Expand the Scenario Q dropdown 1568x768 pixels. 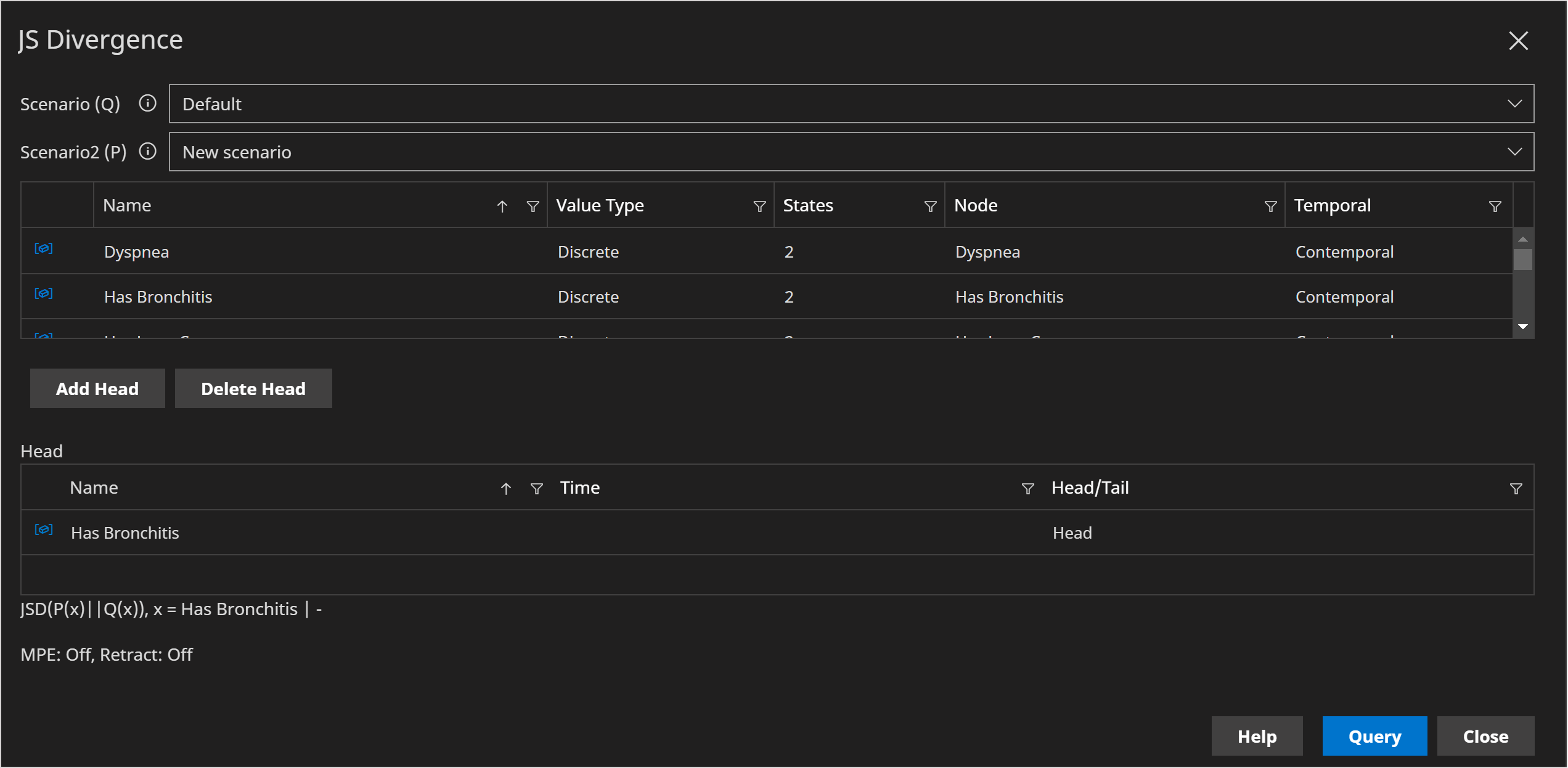tap(1516, 104)
